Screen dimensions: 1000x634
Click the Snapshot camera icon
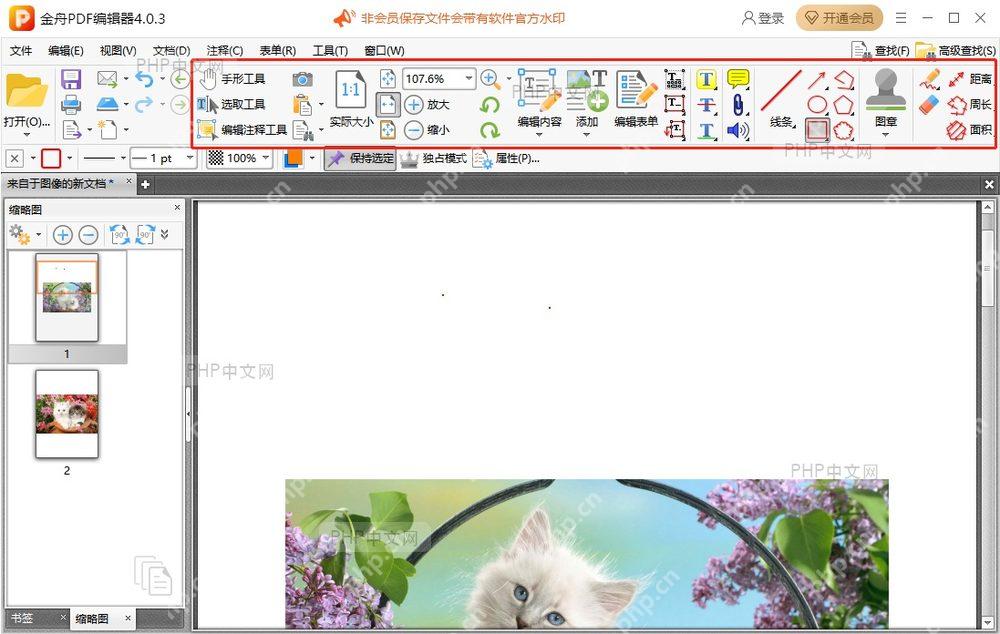[303, 79]
